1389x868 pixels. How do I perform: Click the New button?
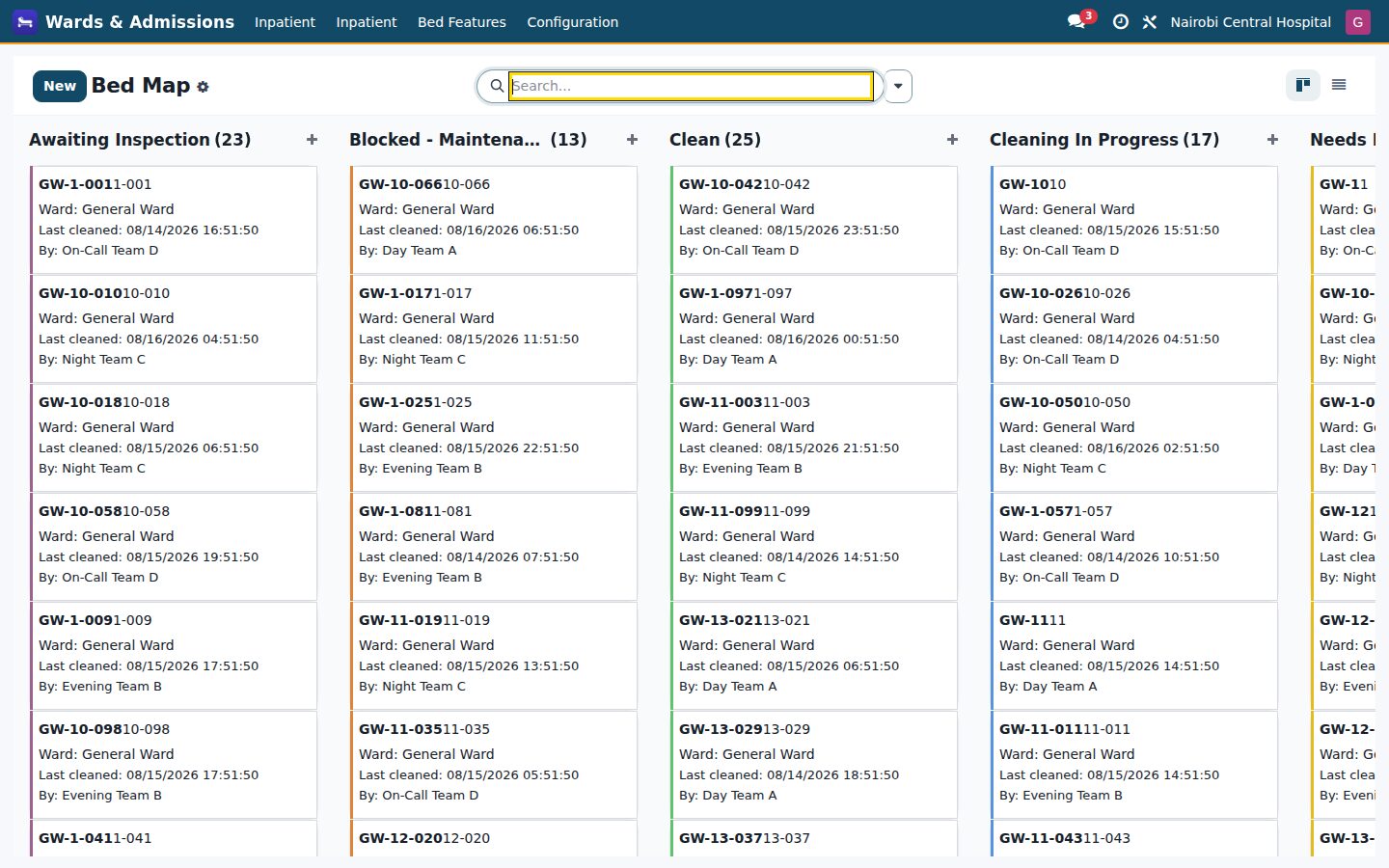coord(60,86)
